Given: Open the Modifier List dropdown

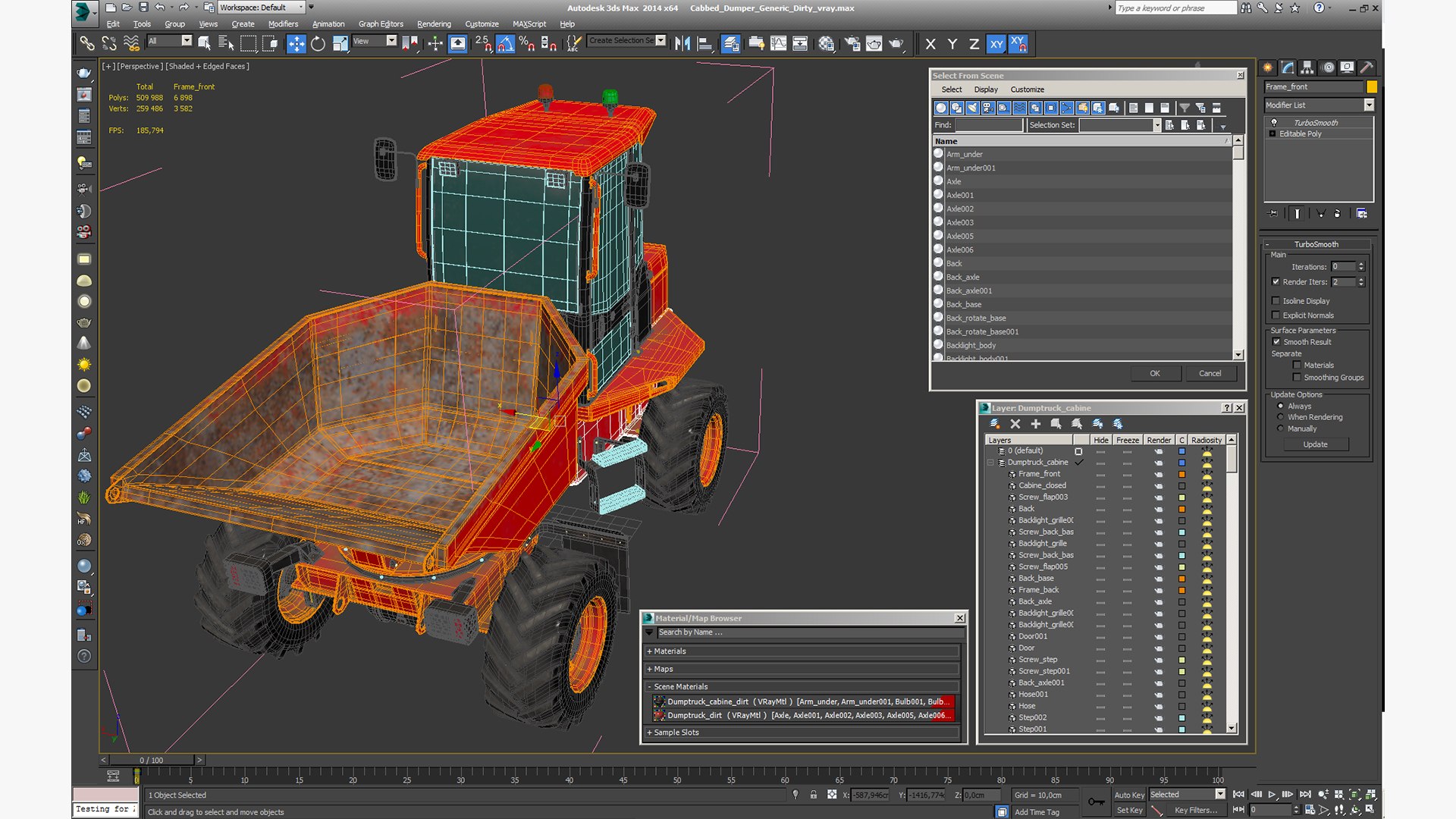Looking at the screenshot, I should coord(1369,105).
